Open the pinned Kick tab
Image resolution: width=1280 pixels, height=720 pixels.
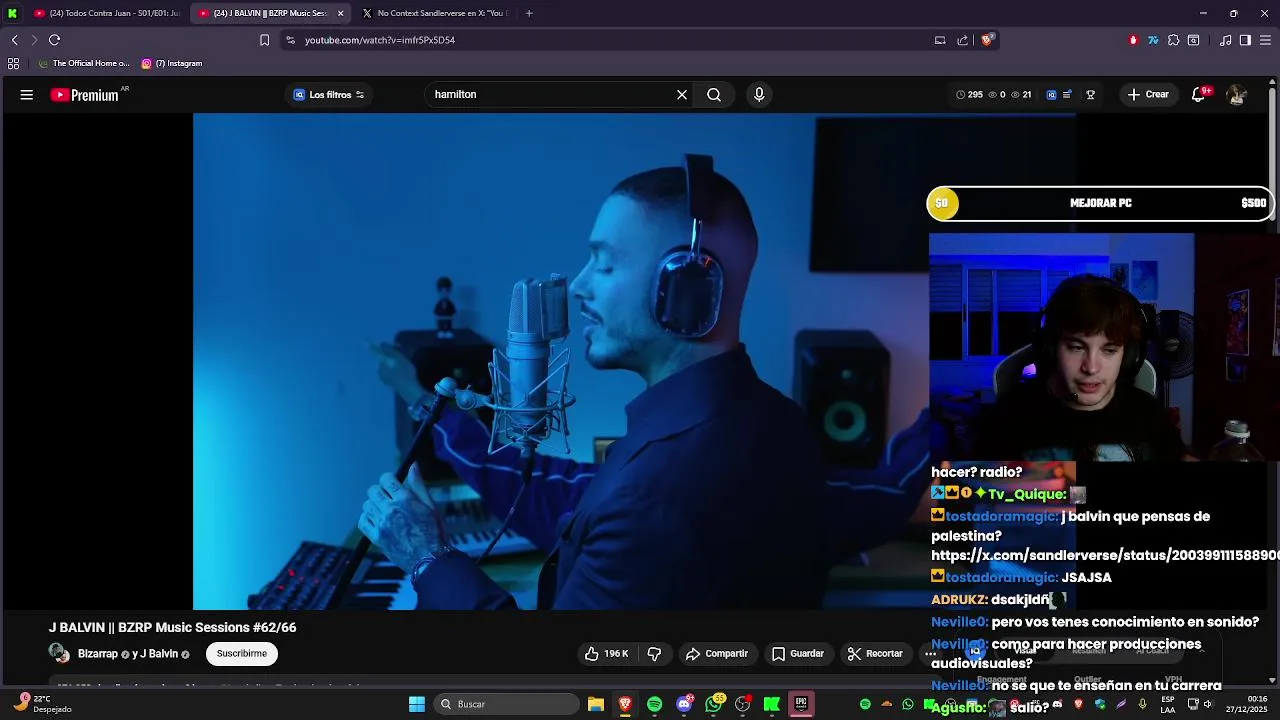pos(12,13)
